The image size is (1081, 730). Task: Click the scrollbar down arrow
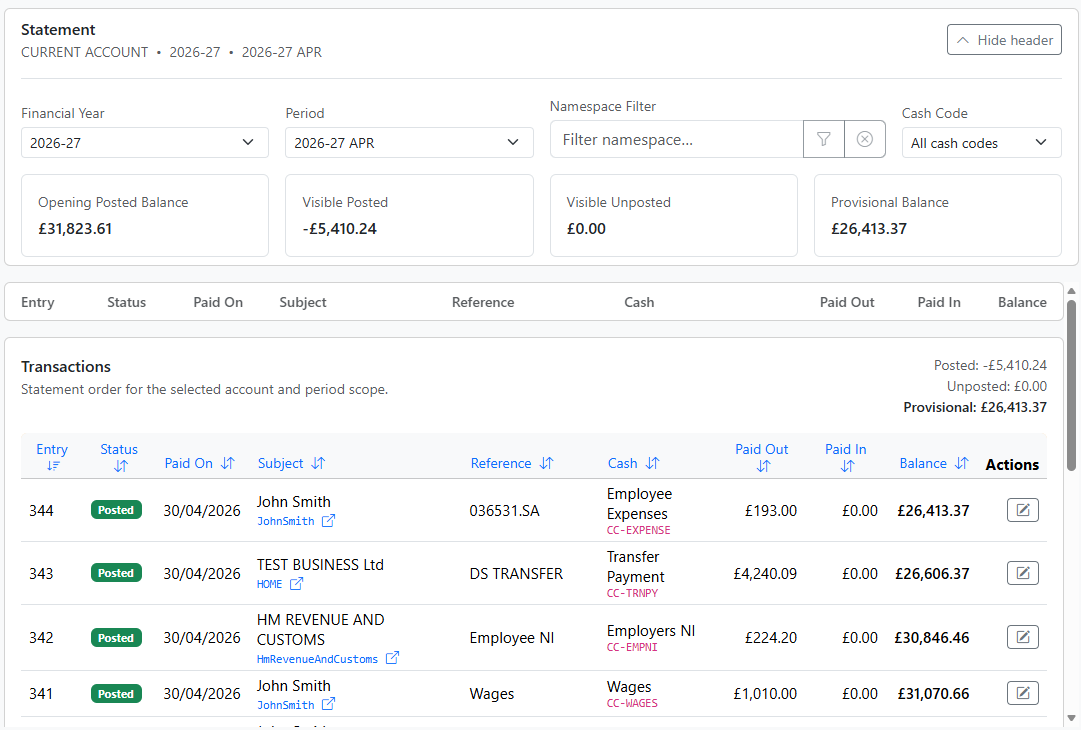pos(1071,718)
